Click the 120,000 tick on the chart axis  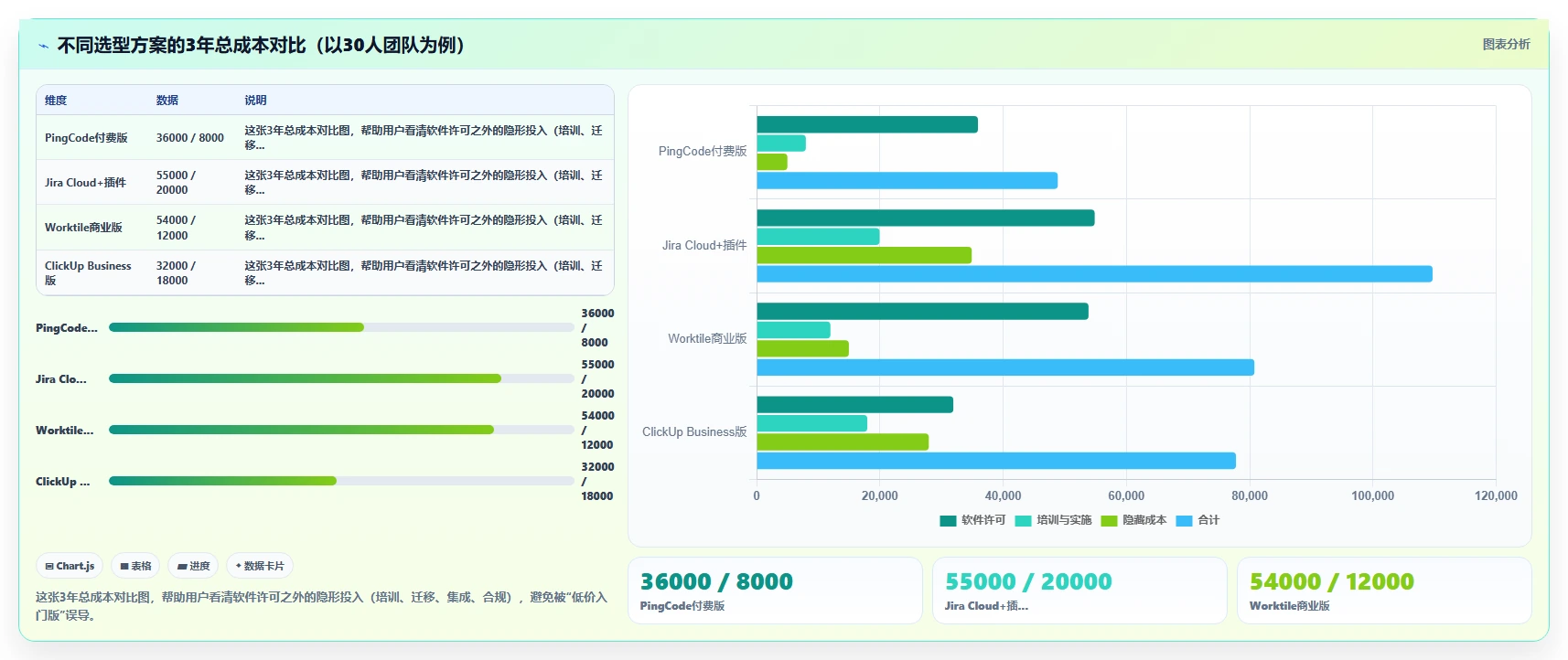pyautogui.click(x=1496, y=495)
